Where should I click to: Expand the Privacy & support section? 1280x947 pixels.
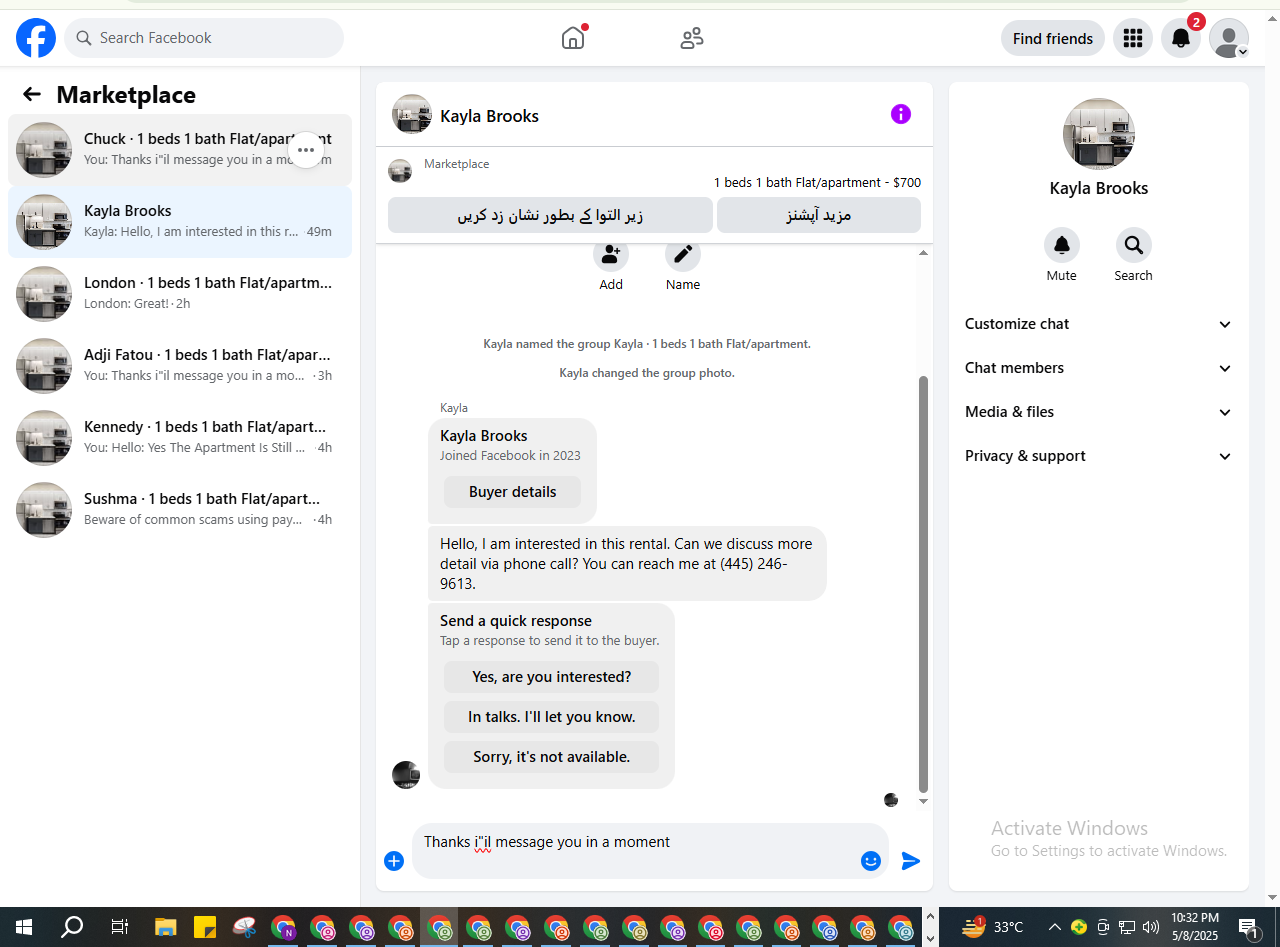coord(1099,456)
